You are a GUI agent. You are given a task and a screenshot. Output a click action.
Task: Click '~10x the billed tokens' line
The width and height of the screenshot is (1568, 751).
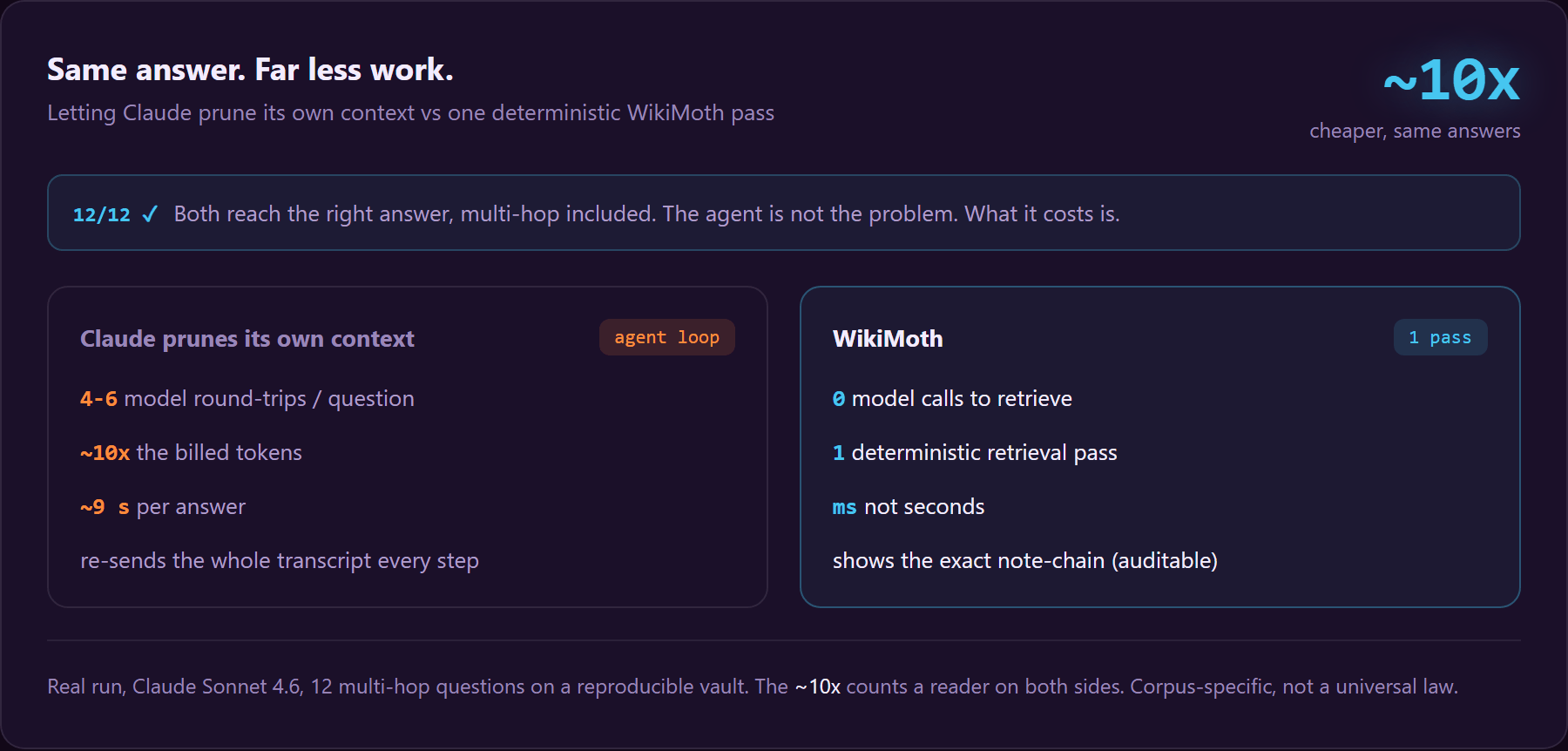(191, 453)
